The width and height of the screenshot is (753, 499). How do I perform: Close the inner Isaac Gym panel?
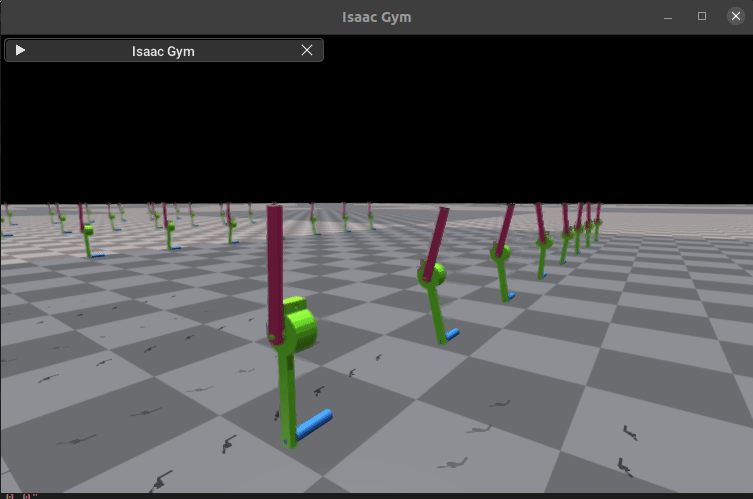[307, 50]
